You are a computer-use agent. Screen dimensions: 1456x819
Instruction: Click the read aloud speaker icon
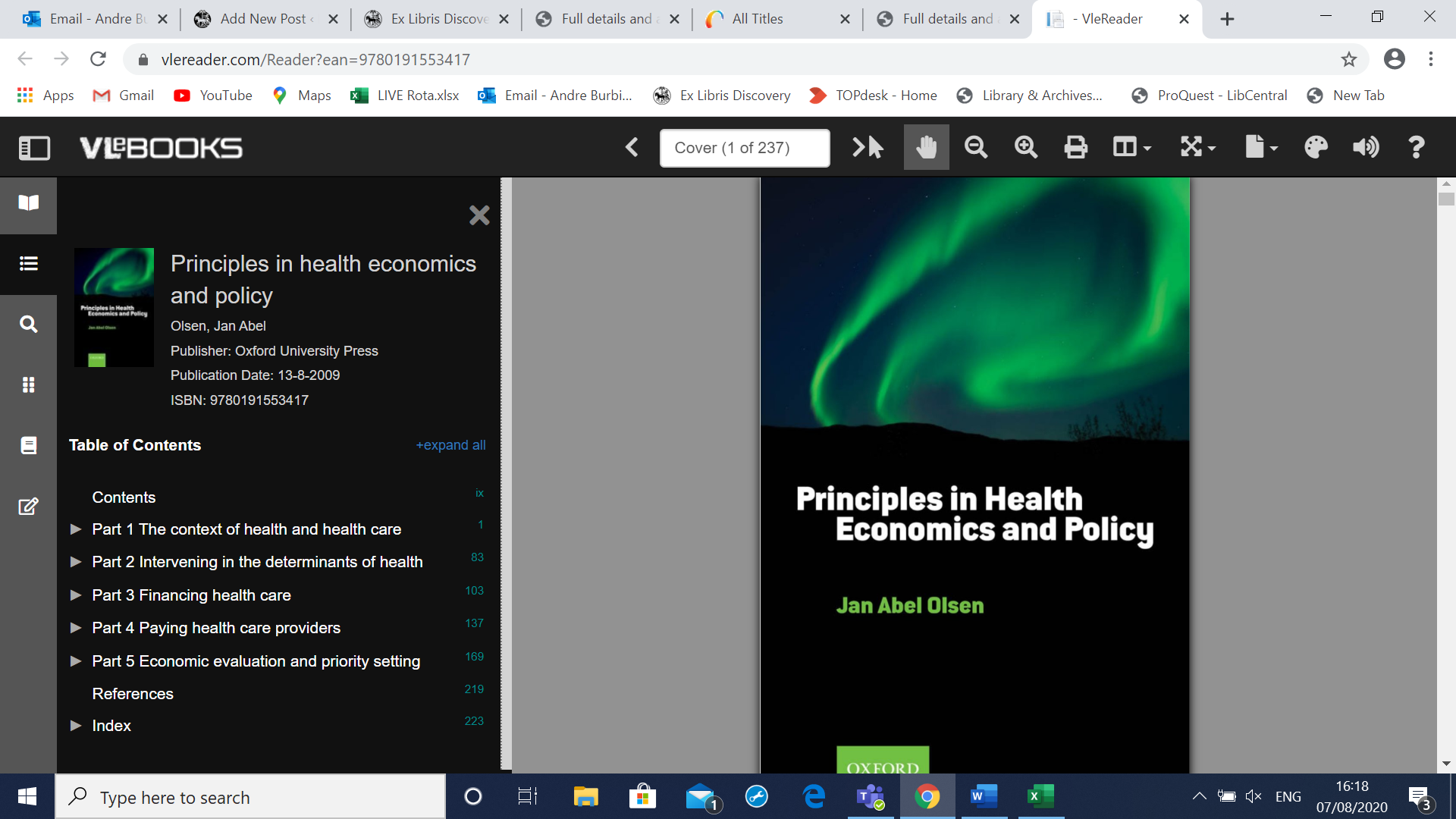coord(1366,147)
